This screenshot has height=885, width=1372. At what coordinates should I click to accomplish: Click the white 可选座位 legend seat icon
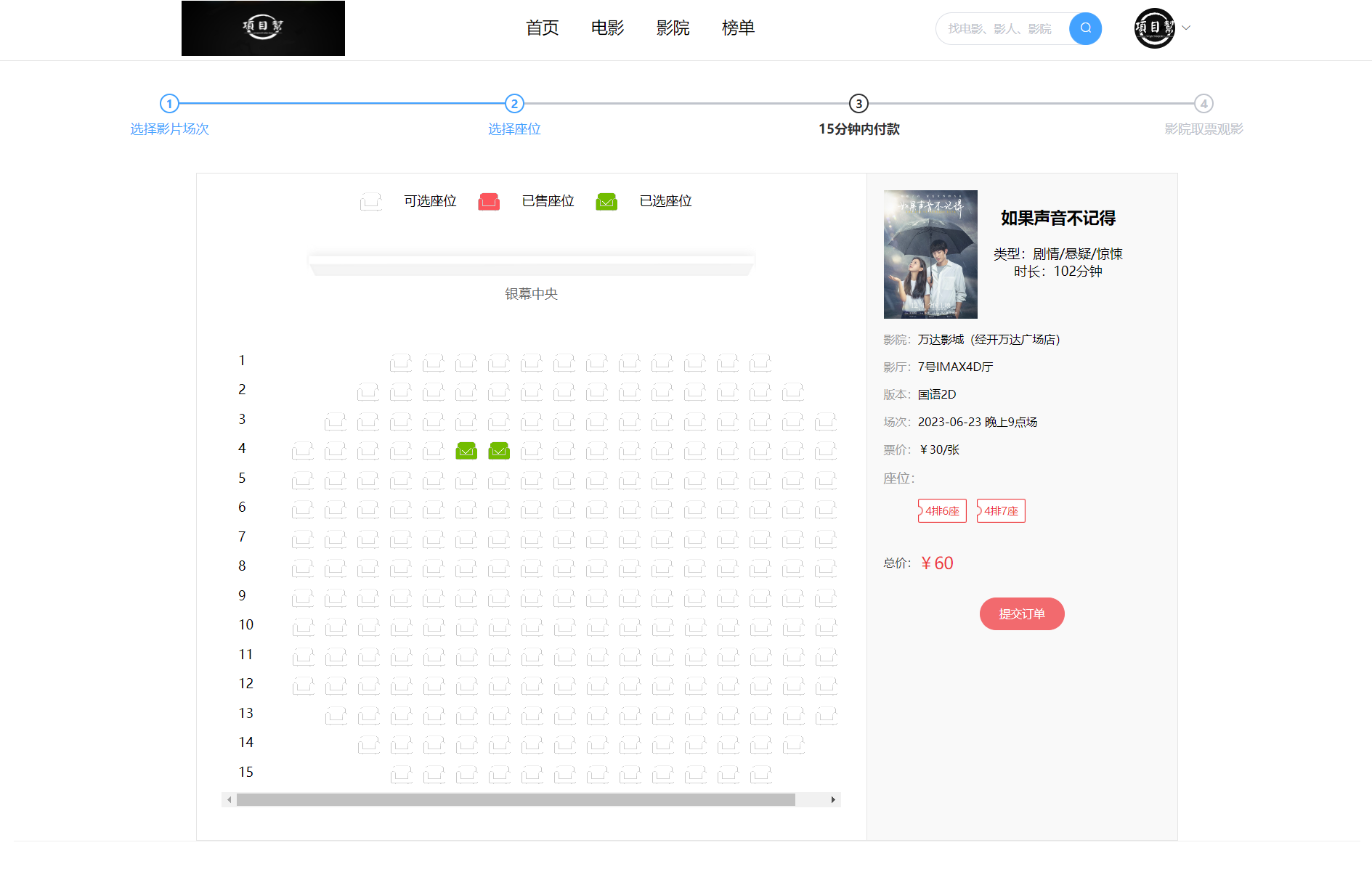pos(371,201)
